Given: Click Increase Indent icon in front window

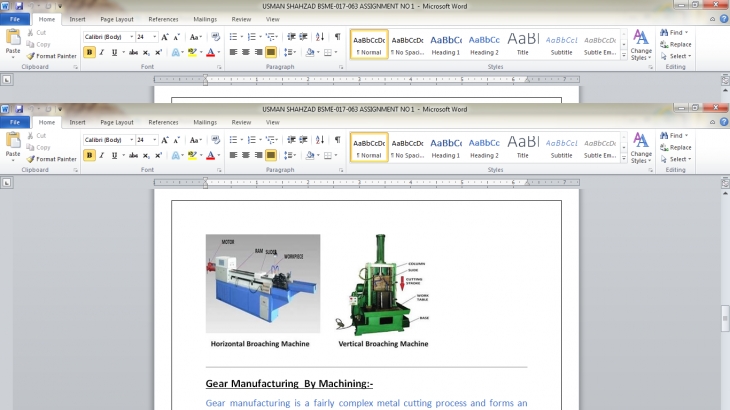Looking at the screenshot, I should [304, 140].
